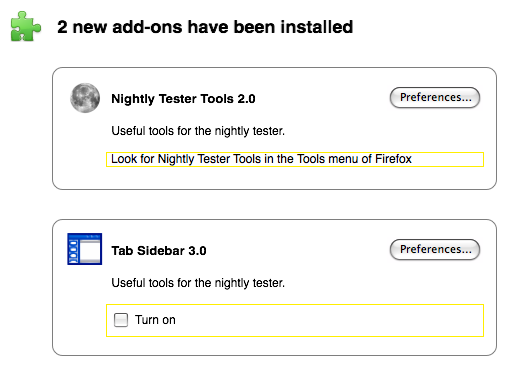Click version number 3.0 in the title
The width and height of the screenshot is (507, 366).
tap(197, 251)
